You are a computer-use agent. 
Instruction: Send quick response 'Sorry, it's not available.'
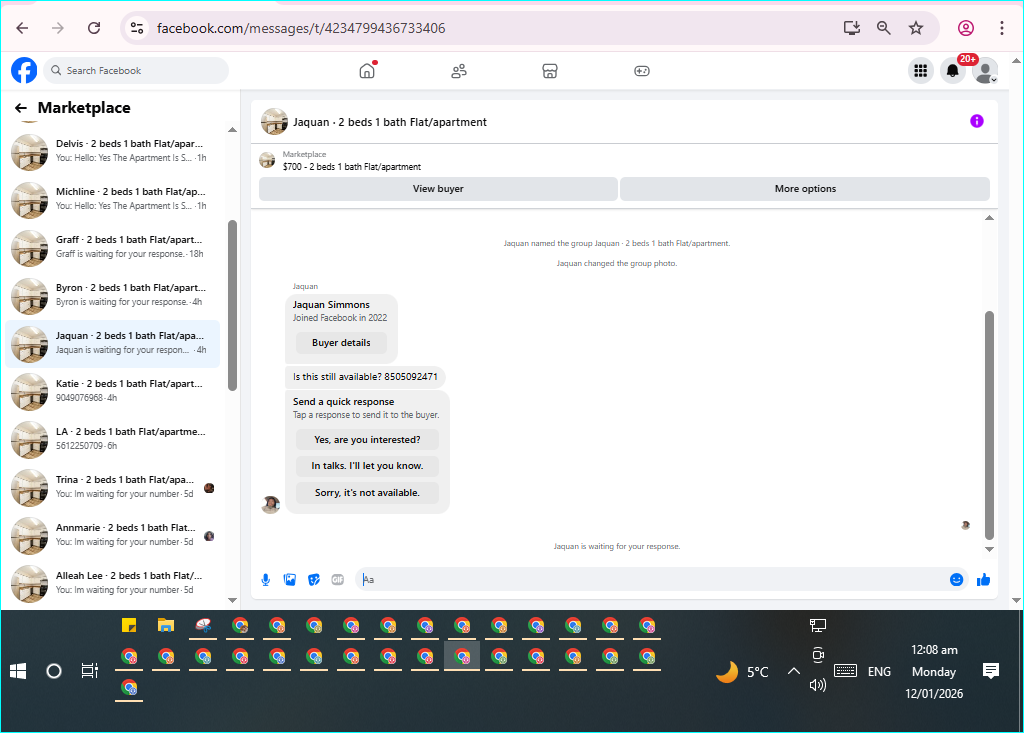coord(367,493)
